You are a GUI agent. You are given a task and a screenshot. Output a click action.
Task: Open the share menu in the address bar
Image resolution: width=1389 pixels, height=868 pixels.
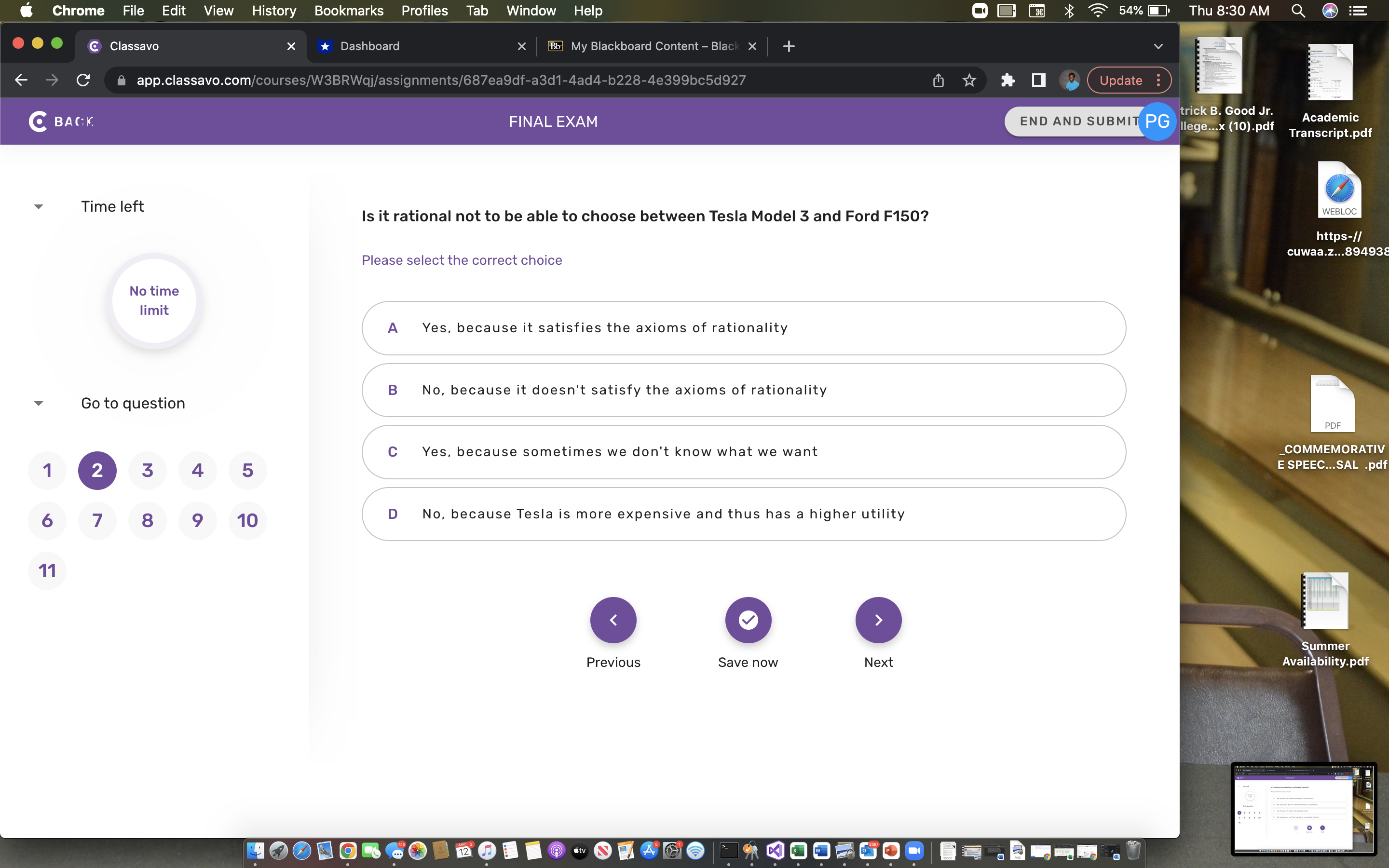(938, 81)
